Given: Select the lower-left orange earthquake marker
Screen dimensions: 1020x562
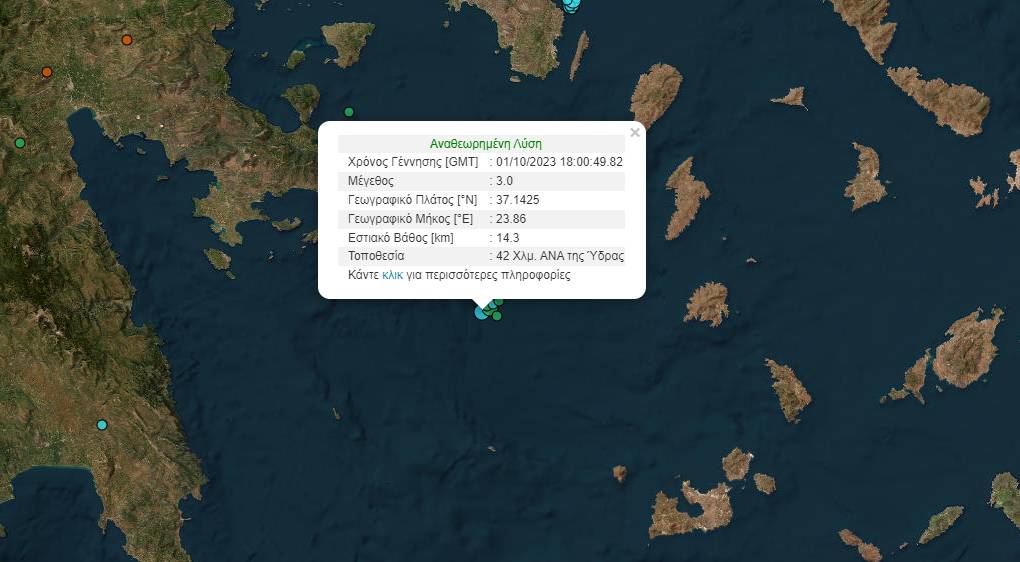Looking at the screenshot, I should (47, 72).
